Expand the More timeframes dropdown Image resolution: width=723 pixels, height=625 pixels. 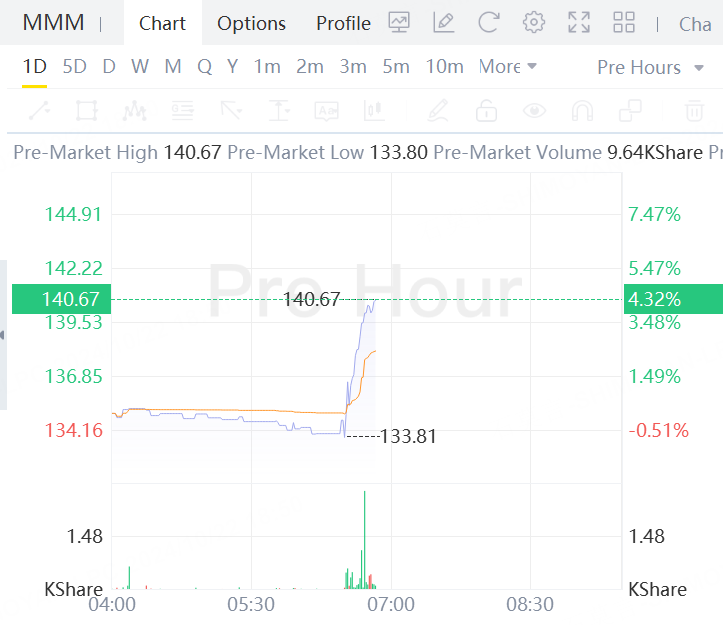pos(508,67)
